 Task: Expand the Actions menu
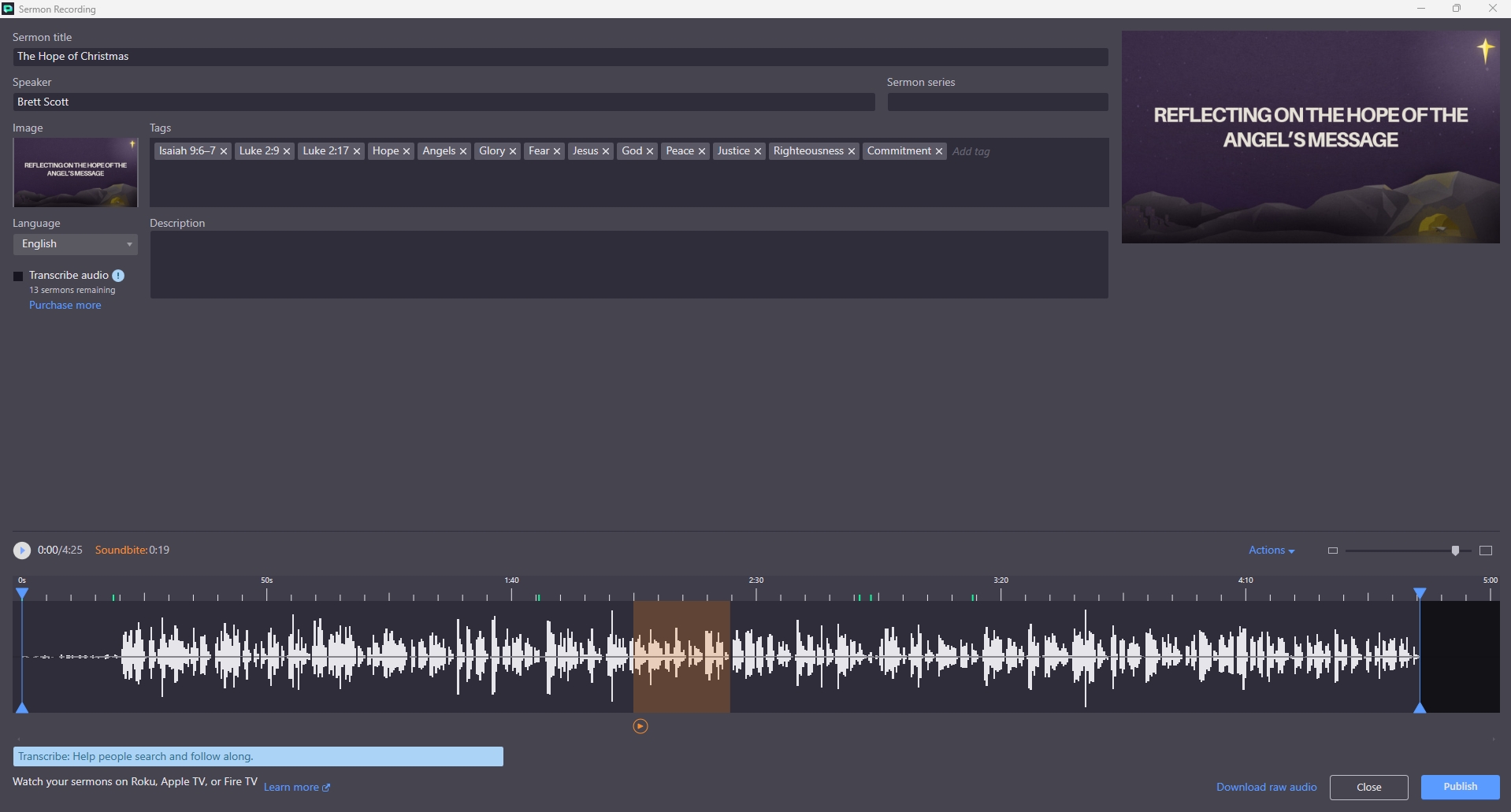coord(1271,551)
